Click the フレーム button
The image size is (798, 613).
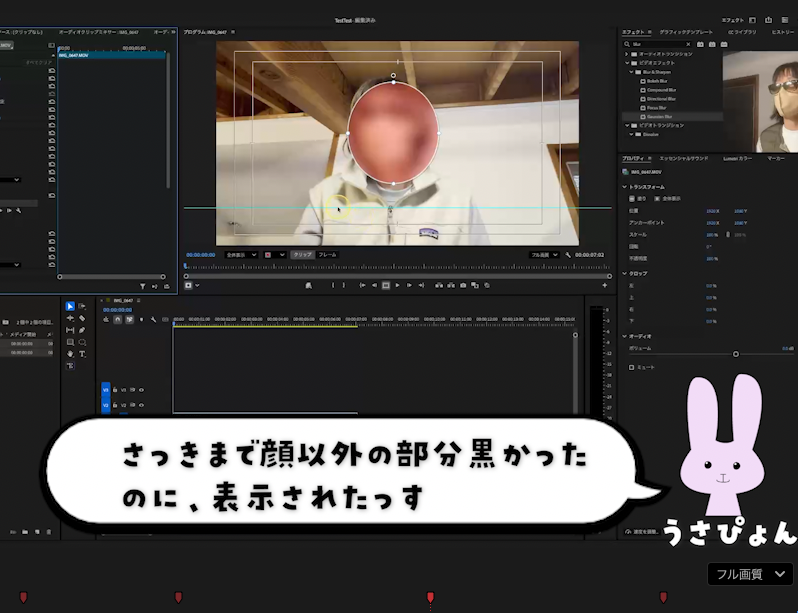click(327, 255)
